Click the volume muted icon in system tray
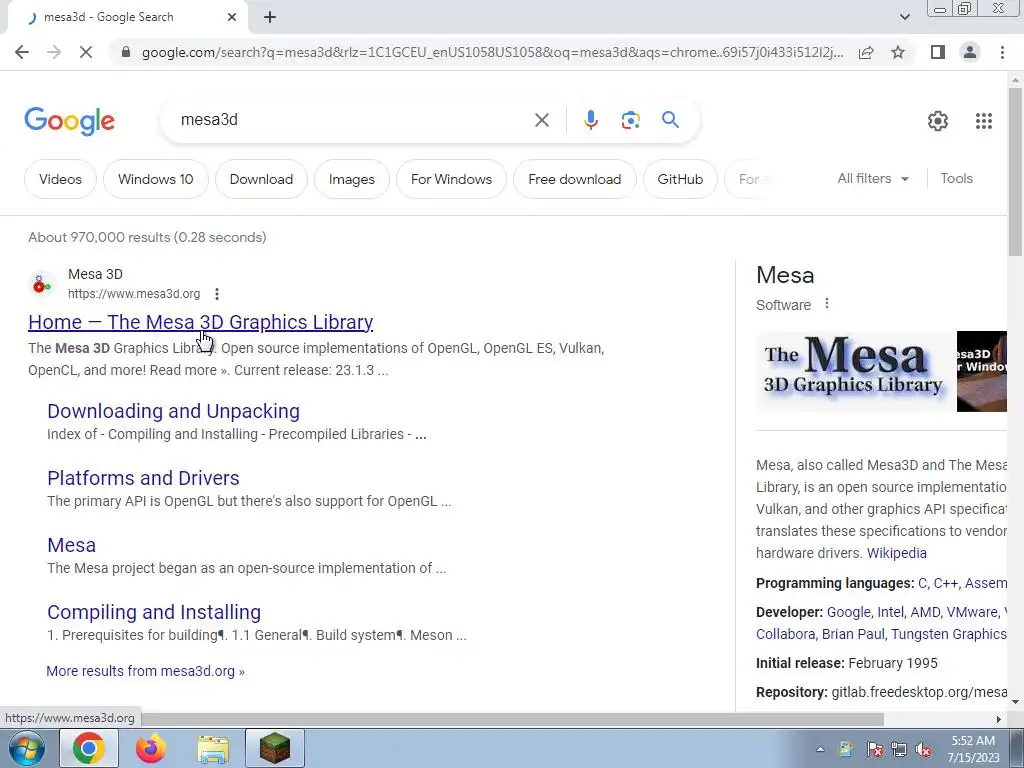The width and height of the screenshot is (1024, 768). pos(923,750)
